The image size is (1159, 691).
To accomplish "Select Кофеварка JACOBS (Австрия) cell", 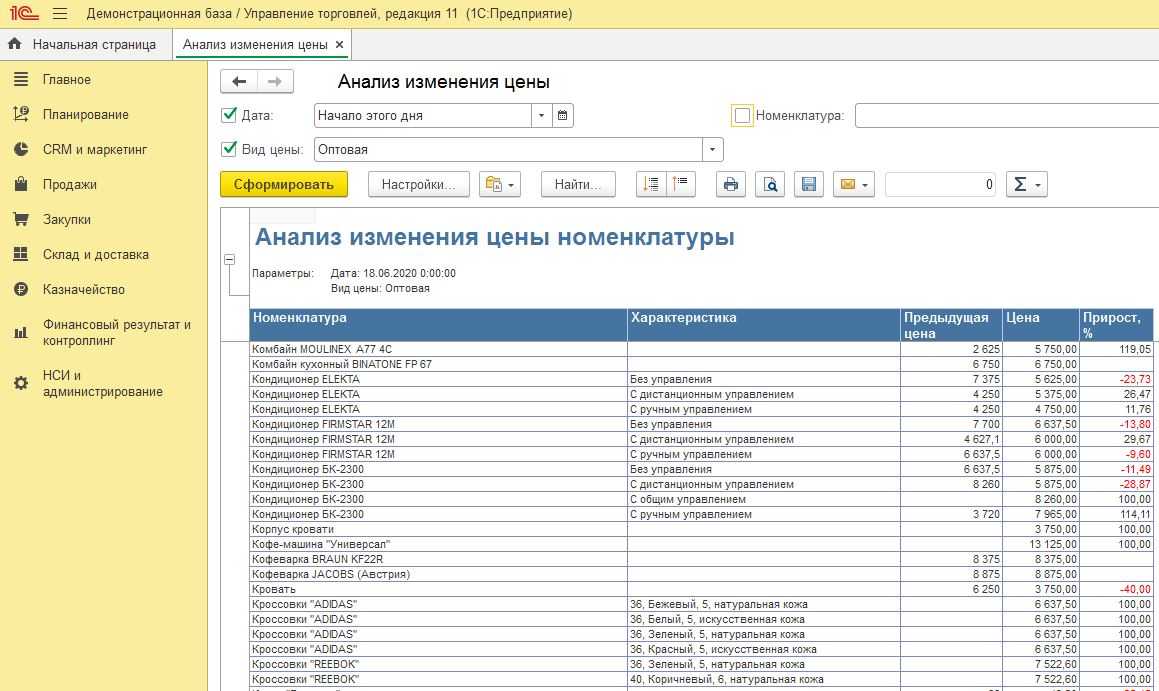I will click(x=438, y=574).
